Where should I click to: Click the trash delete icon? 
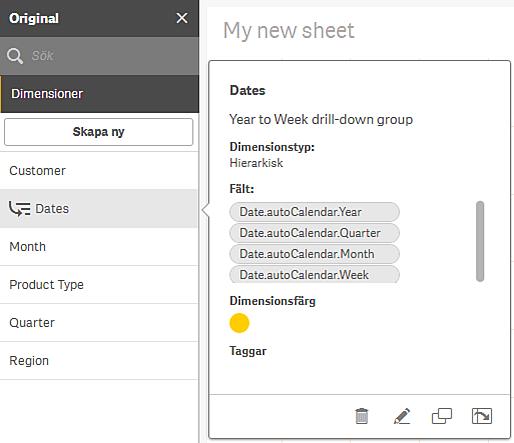pyautogui.click(x=362, y=416)
